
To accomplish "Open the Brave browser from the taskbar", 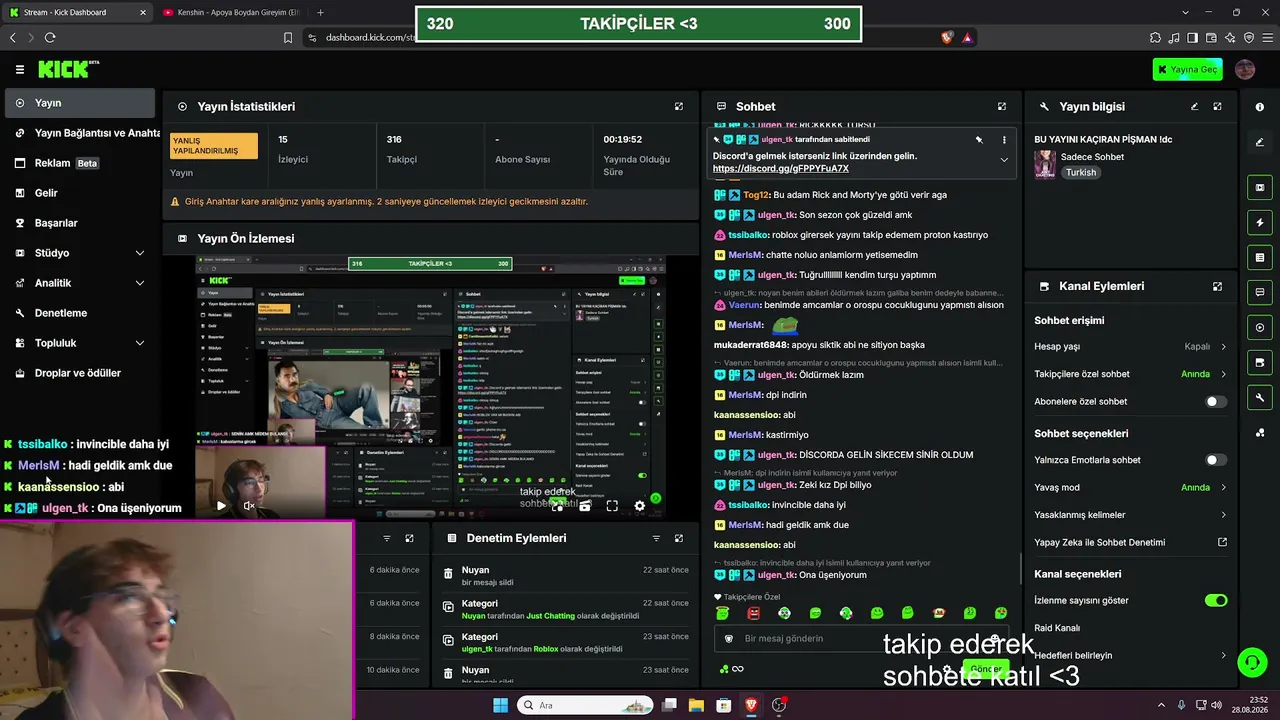I will click(x=750, y=705).
